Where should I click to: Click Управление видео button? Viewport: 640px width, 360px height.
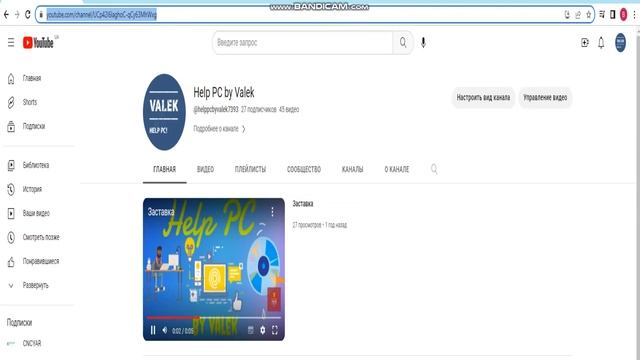(x=545, y=98)
